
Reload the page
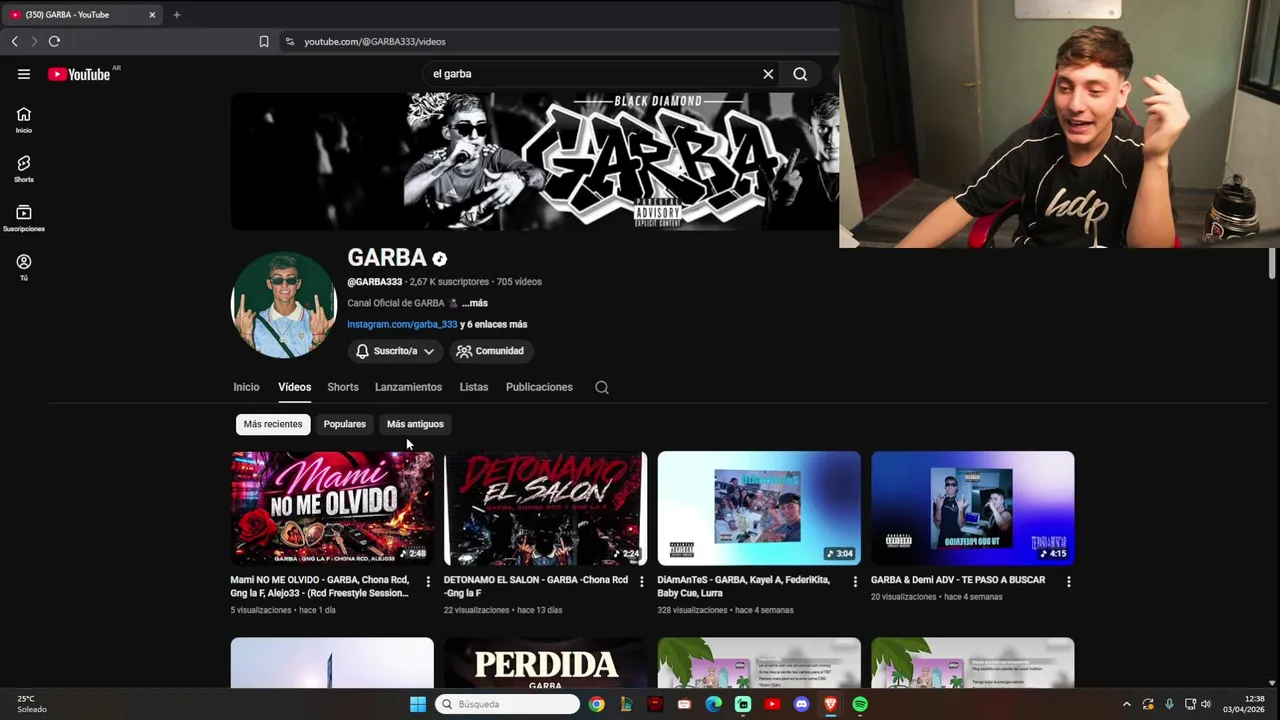pos(54,41)
